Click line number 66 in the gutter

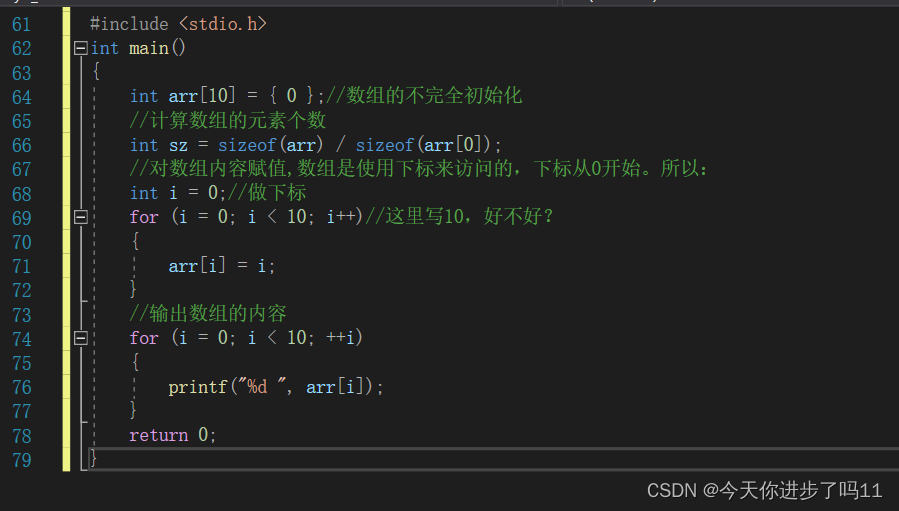[22, 145]
